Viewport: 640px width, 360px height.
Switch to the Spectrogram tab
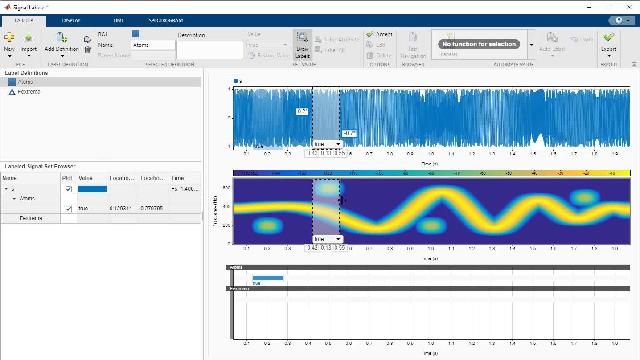point(165,20)
